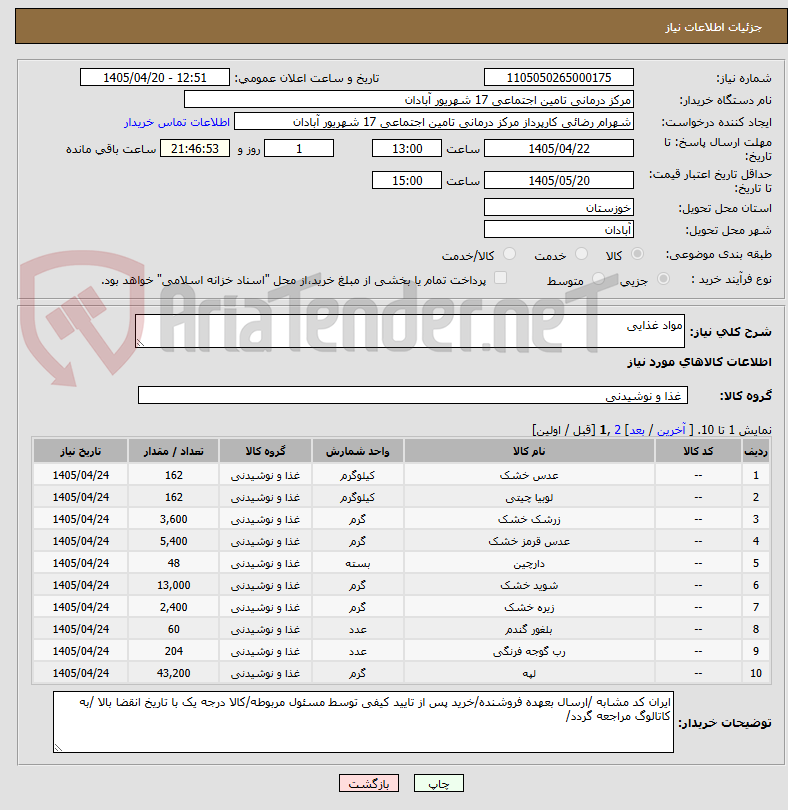
Task: Click the row number 10 cell
Action: click(x=756, y=673)
